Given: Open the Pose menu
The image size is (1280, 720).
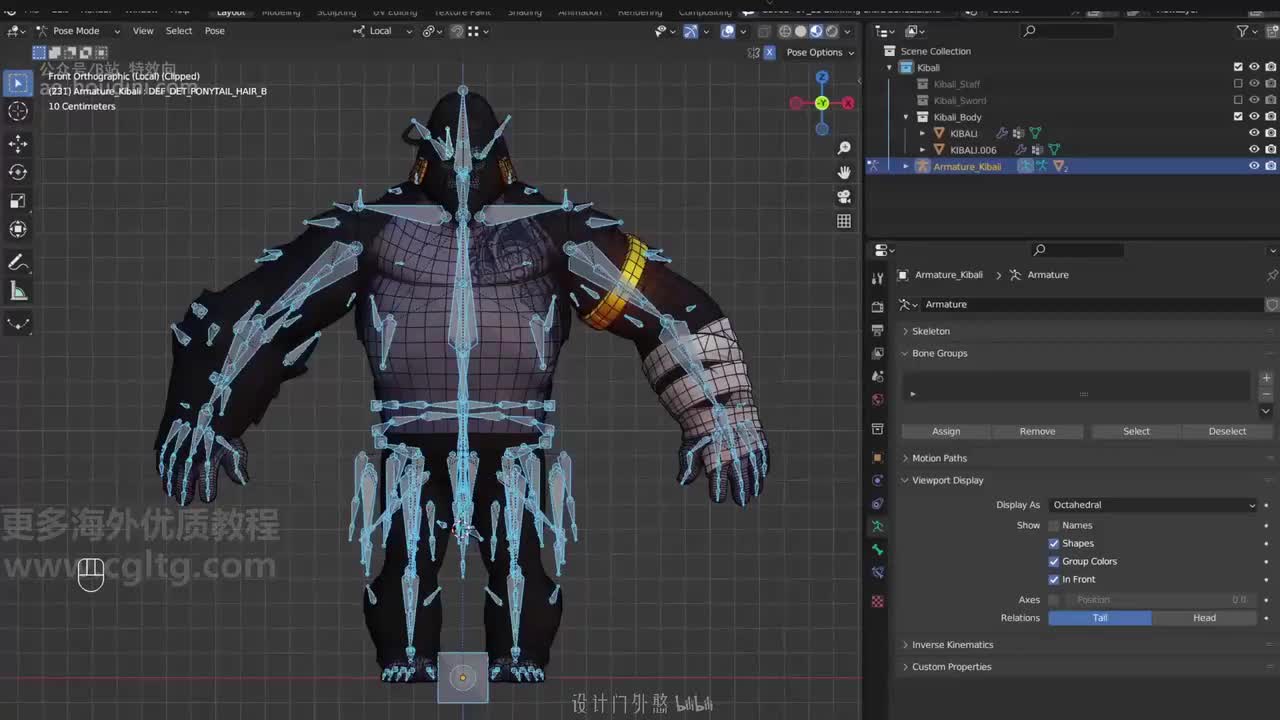Looking at the screenshot, I should click(215, 31).
